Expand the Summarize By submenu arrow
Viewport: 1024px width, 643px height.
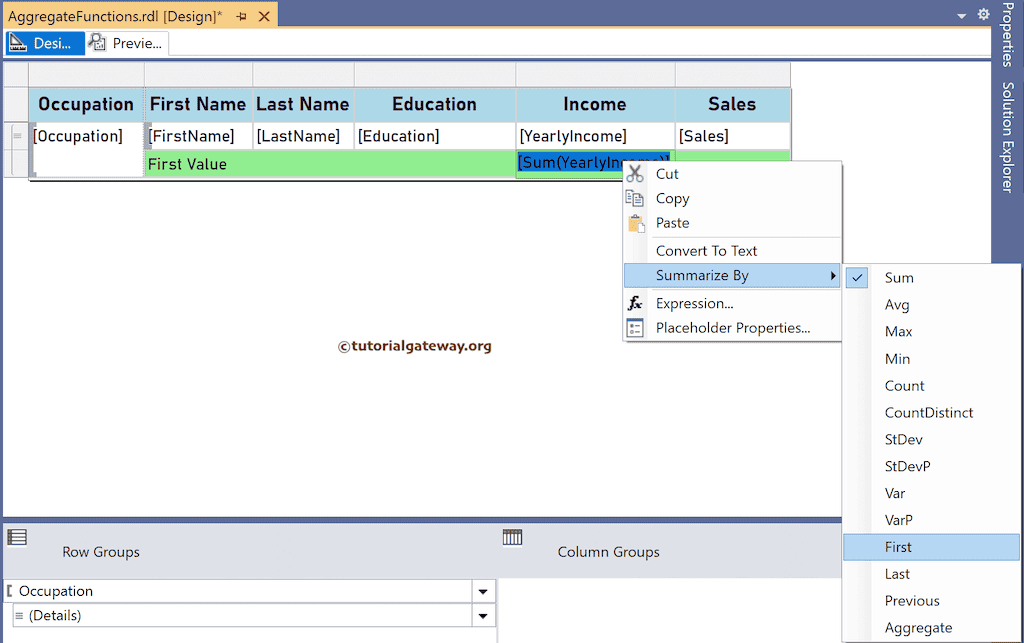click(833, 275)
